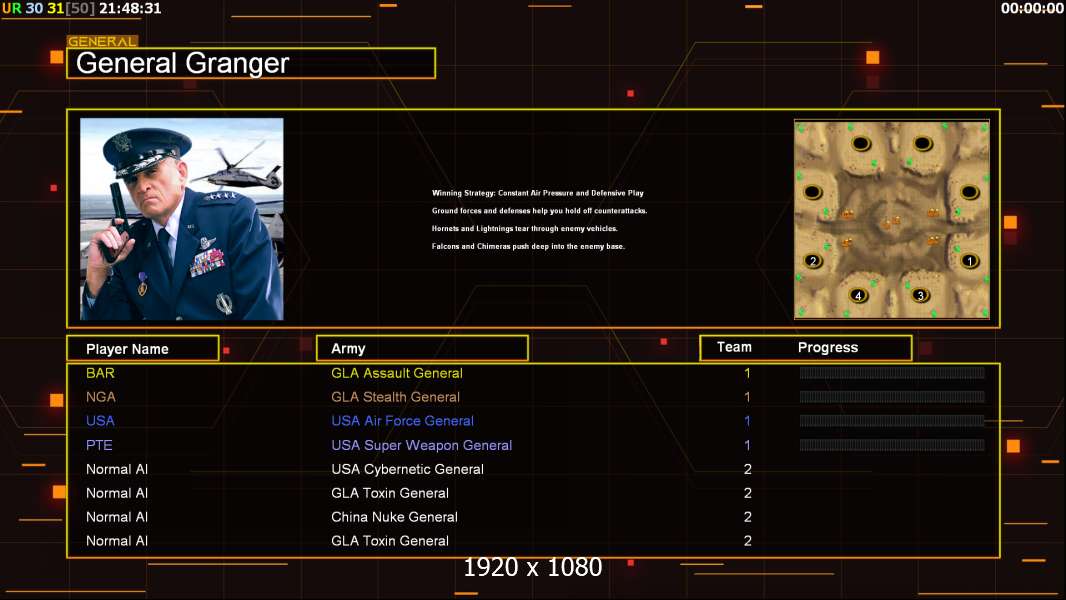Viewport: 1066px width, 600px height.
Task: Click team number 2 in China Nuke General row
Action: (748, 517)
